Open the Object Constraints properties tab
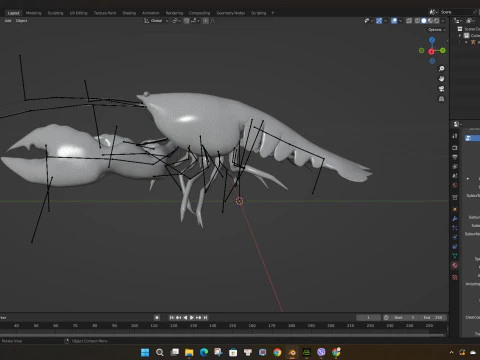Screen dimensions: 480x360 pyautogui.click(x=455, y=247)
